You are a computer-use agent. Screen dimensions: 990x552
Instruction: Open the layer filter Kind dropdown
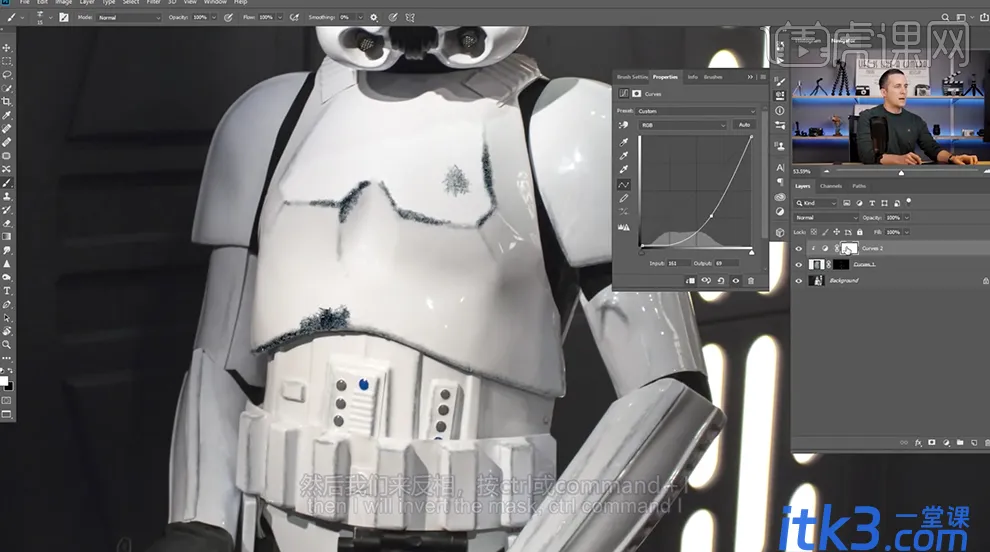pyautogui.click(x=816, y=203)
